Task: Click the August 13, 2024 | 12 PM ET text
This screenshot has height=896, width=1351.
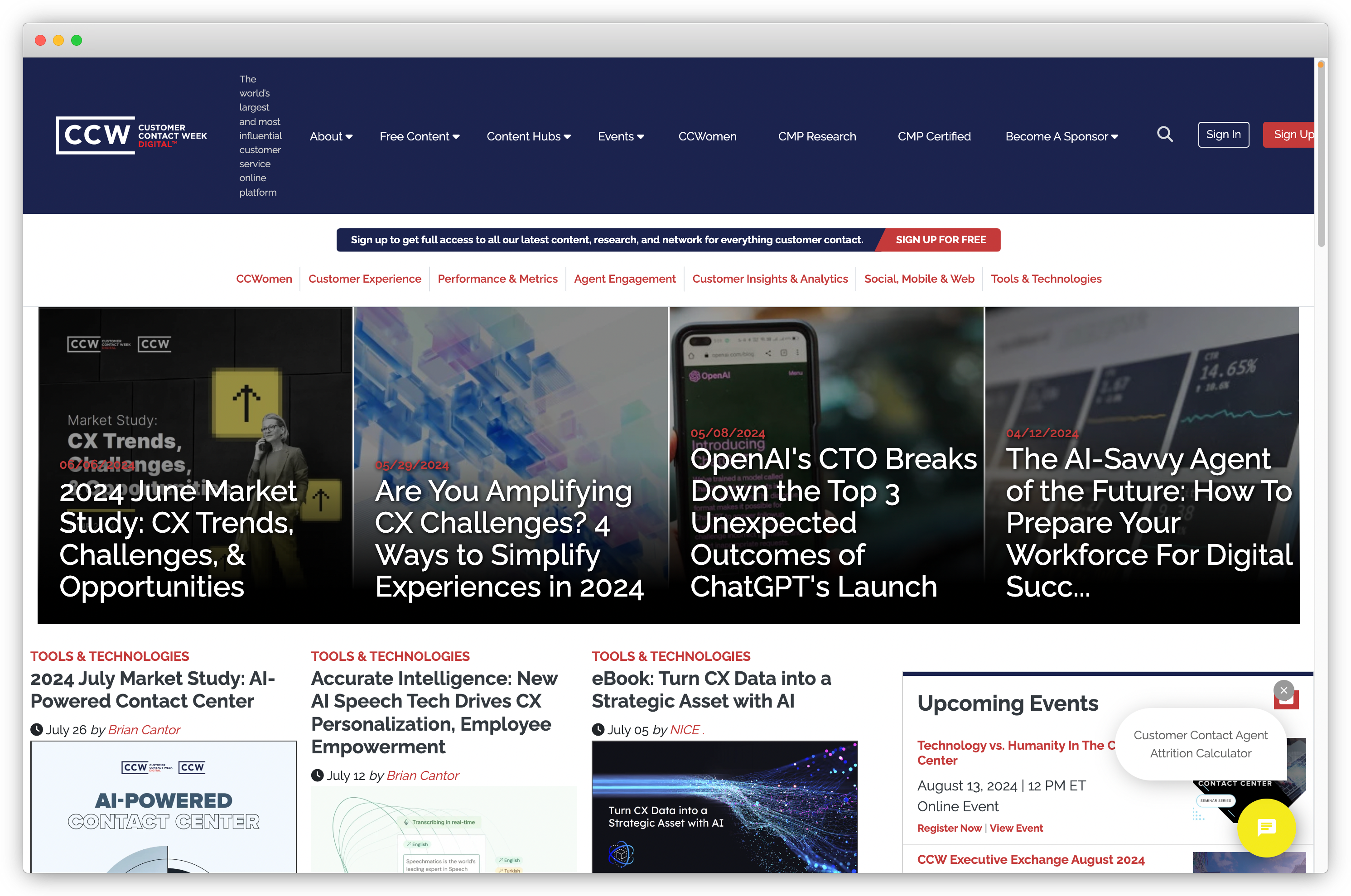Action: point(1001,786)
